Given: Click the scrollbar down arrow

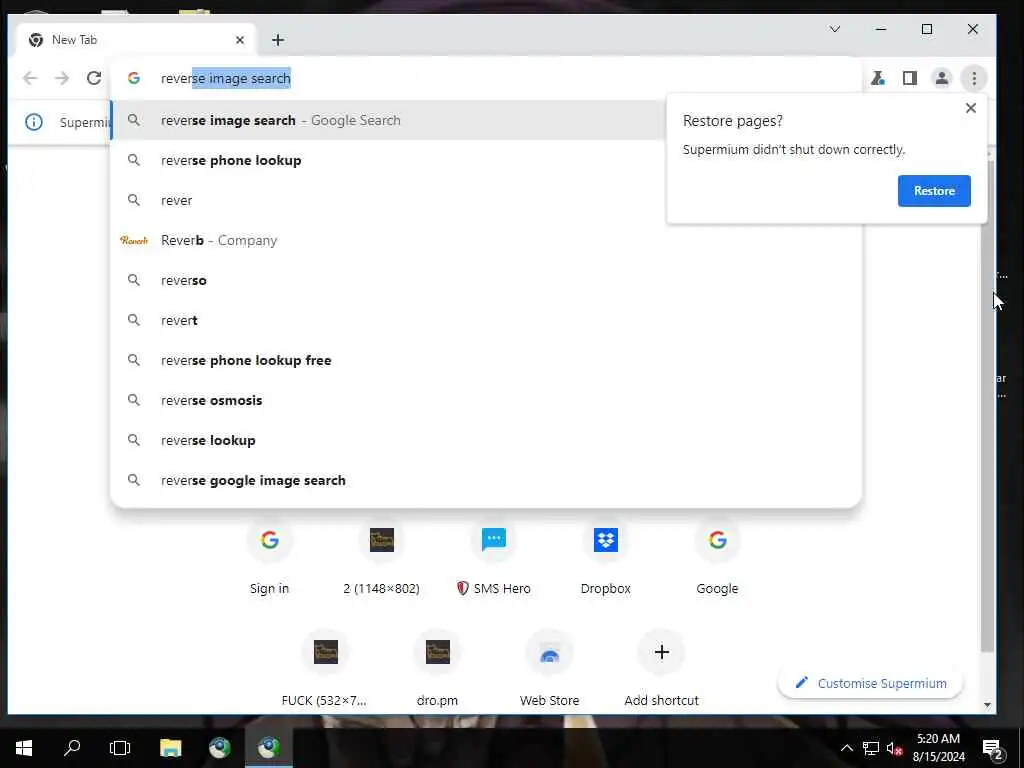Looking at the screenshot, I should [987, 705].
